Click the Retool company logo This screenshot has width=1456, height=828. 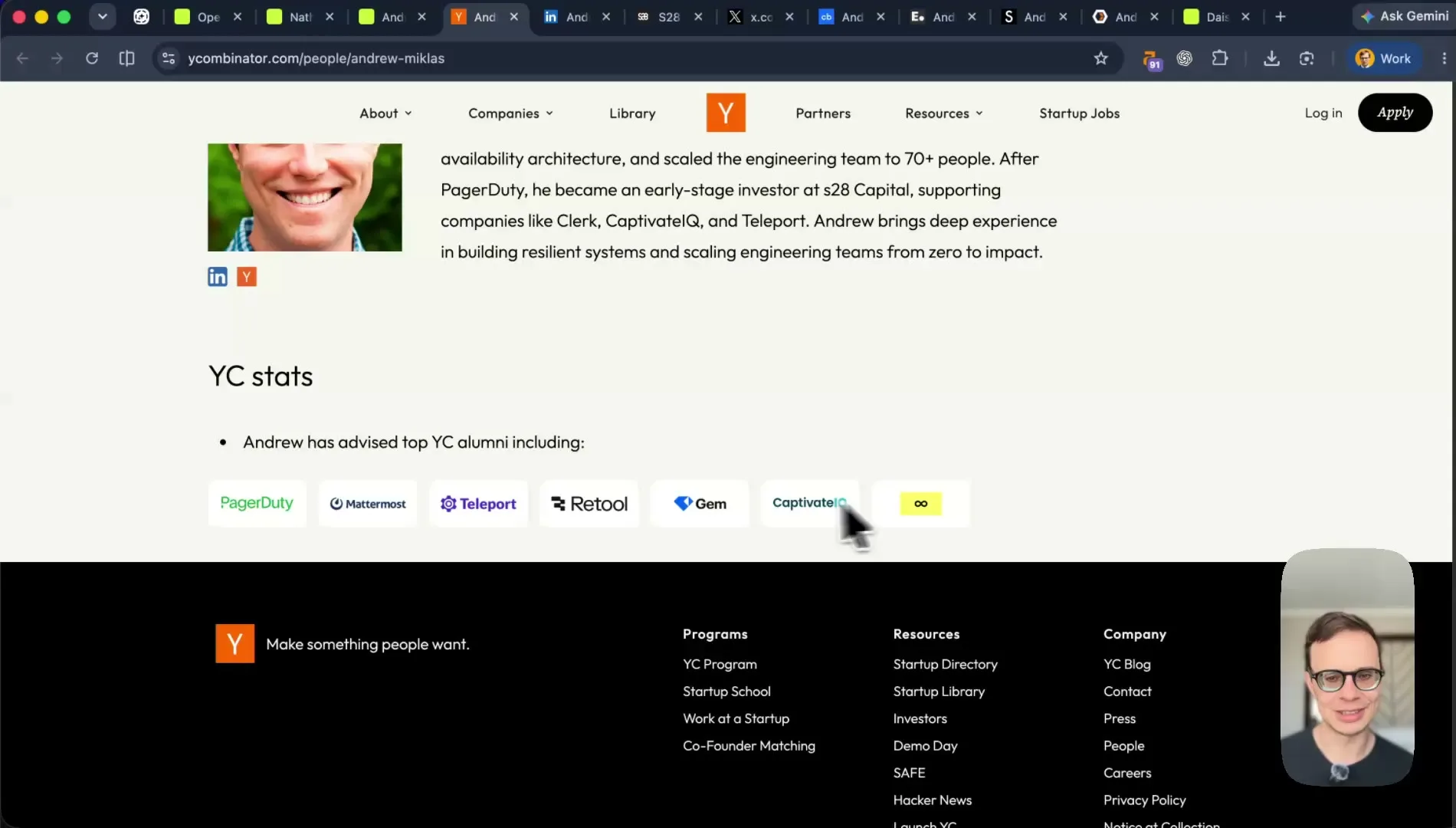point(589,504)
